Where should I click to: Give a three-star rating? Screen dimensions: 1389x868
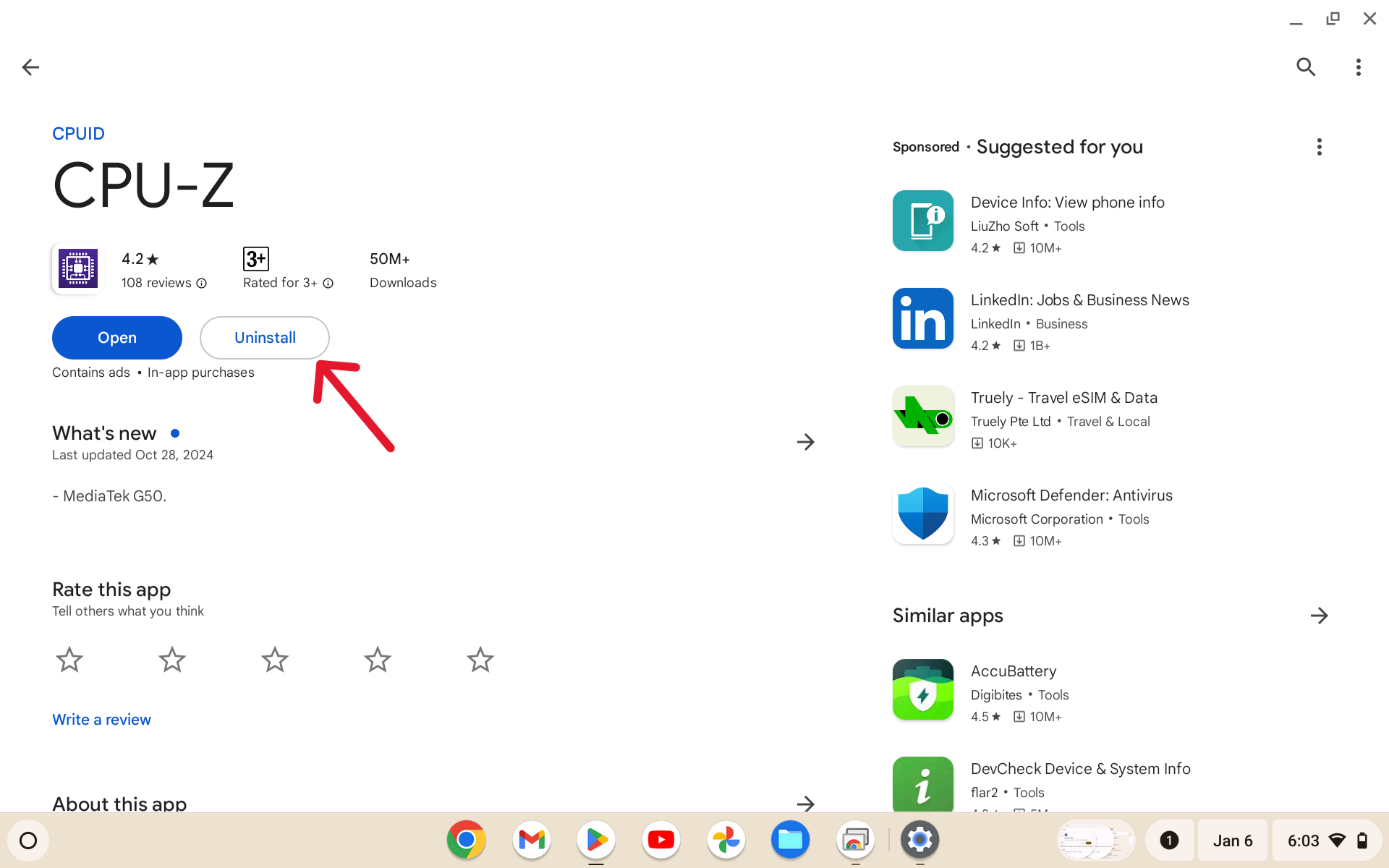pyautogui.click(x=275, y=660)
